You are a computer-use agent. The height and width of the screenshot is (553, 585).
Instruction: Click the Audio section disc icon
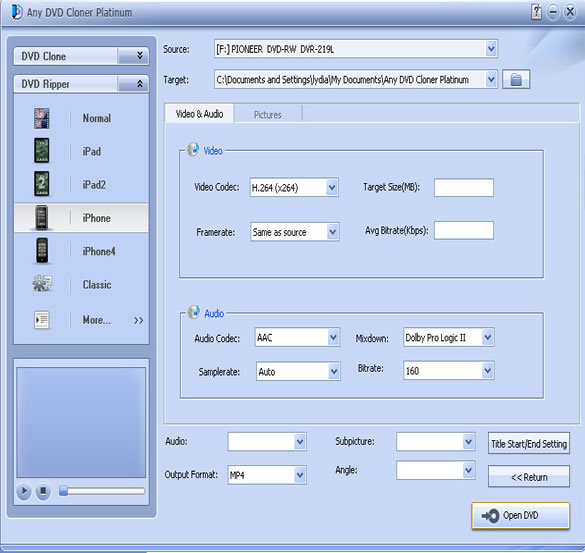[194, 312]
